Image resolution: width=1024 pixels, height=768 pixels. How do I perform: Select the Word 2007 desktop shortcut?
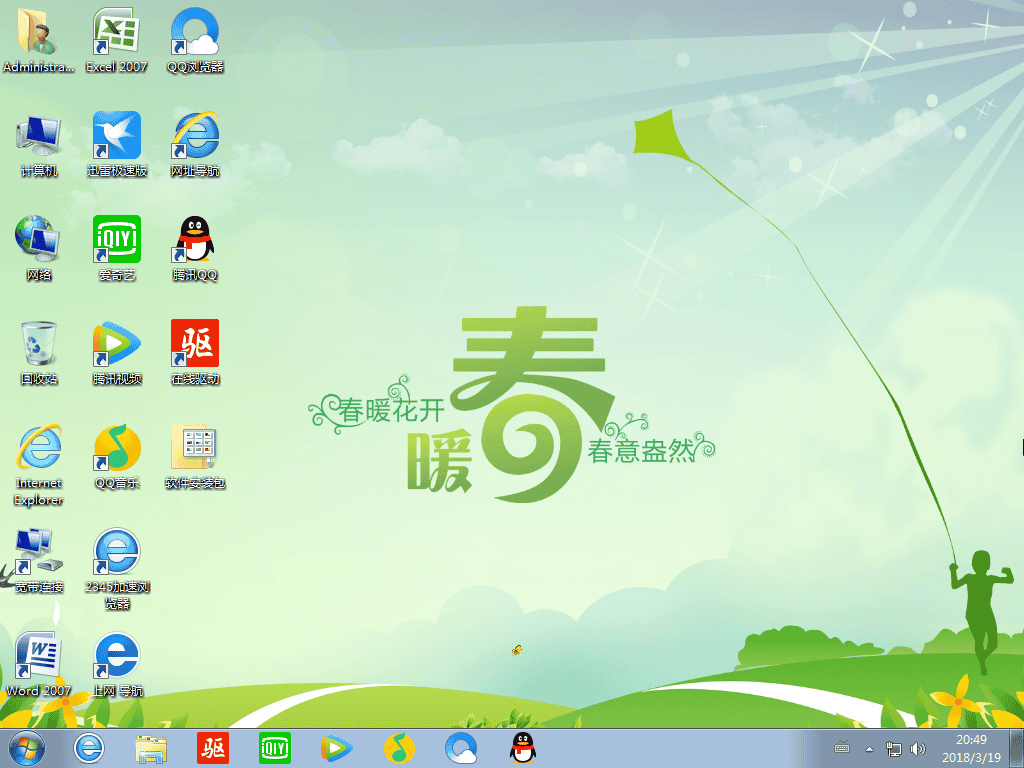coord(39,665)
